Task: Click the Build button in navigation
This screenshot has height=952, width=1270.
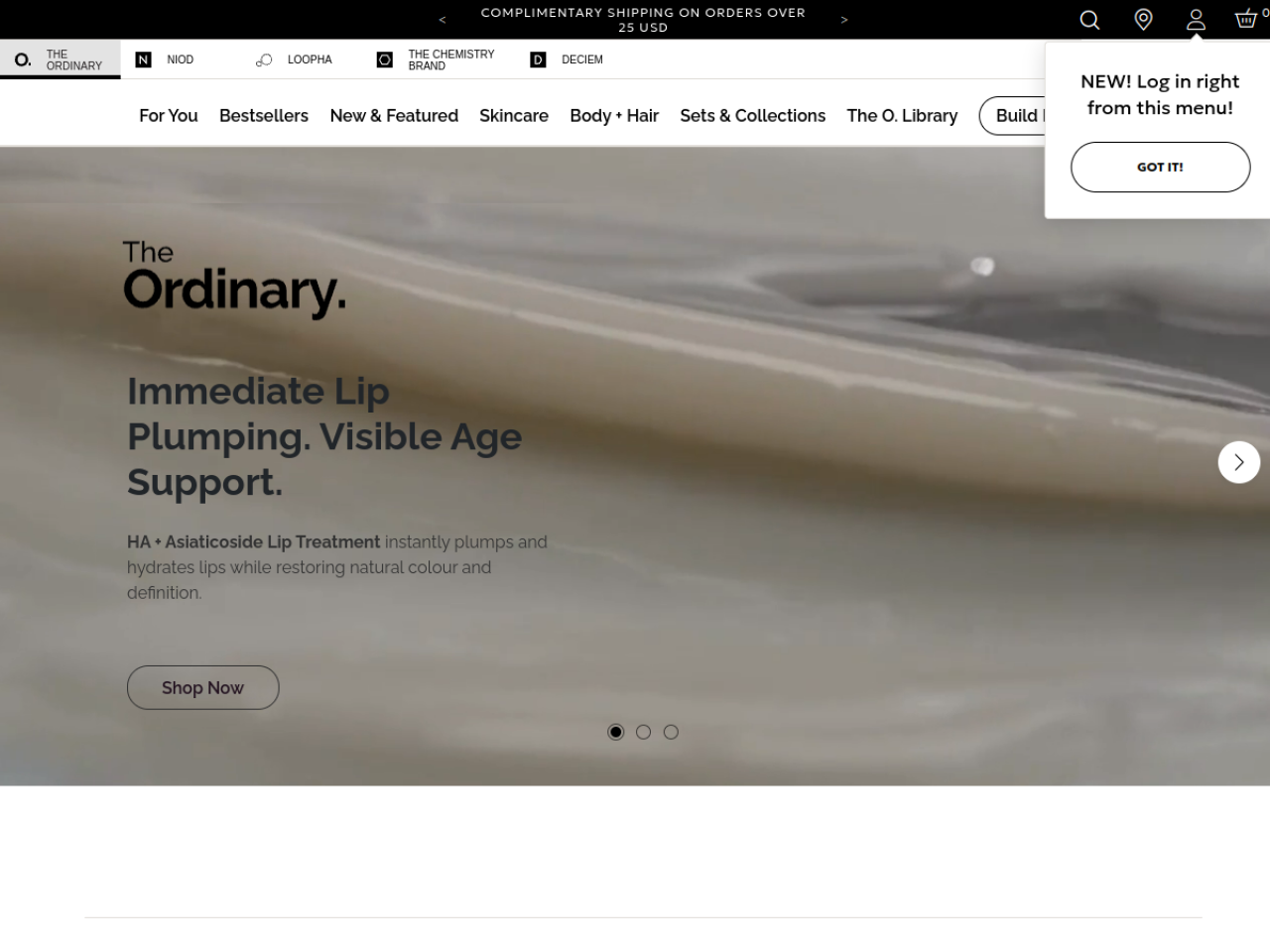Action: click(x=1012, y=116)
